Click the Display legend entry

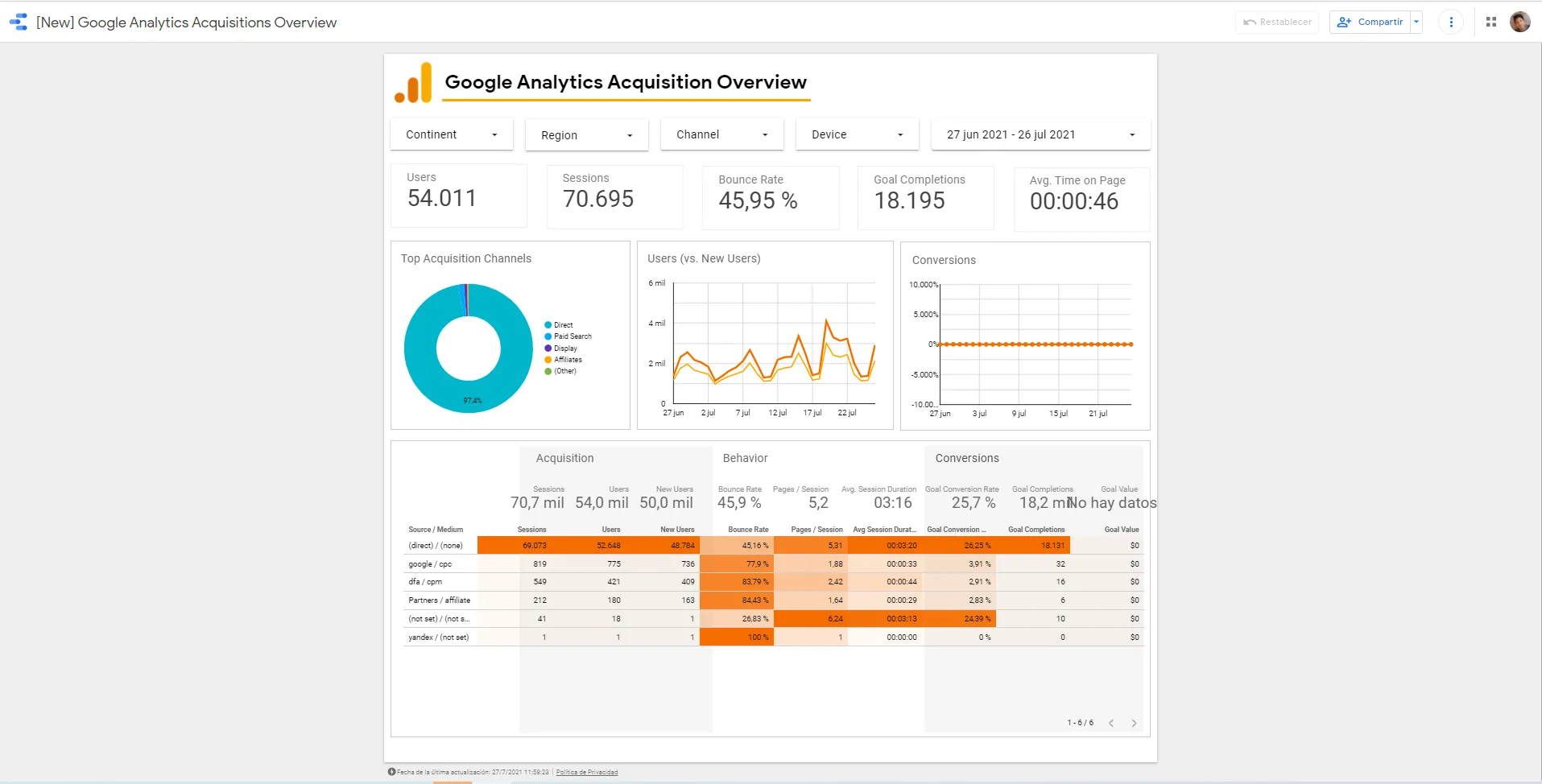pyautogui.click(x=561, y=349)
